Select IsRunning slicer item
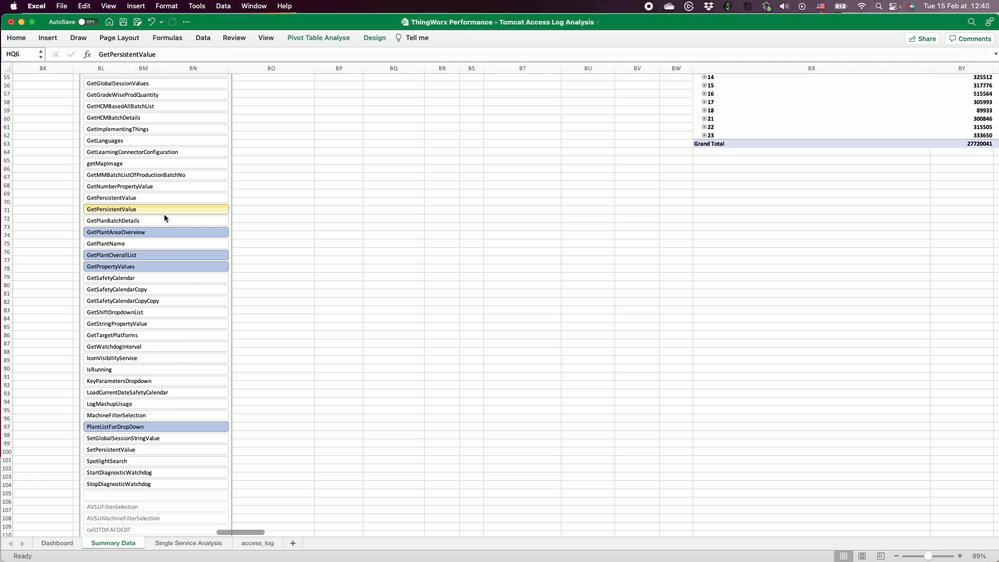 156,370
